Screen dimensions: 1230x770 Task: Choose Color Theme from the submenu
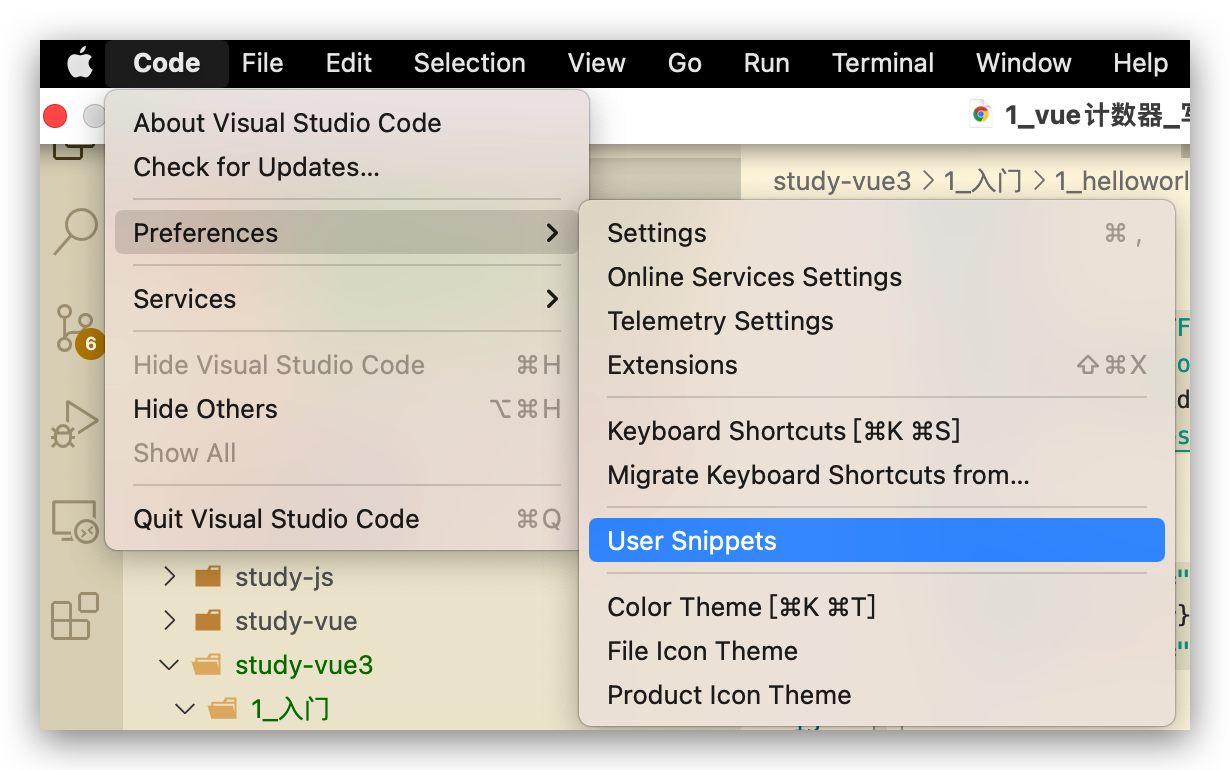(741, 607)
